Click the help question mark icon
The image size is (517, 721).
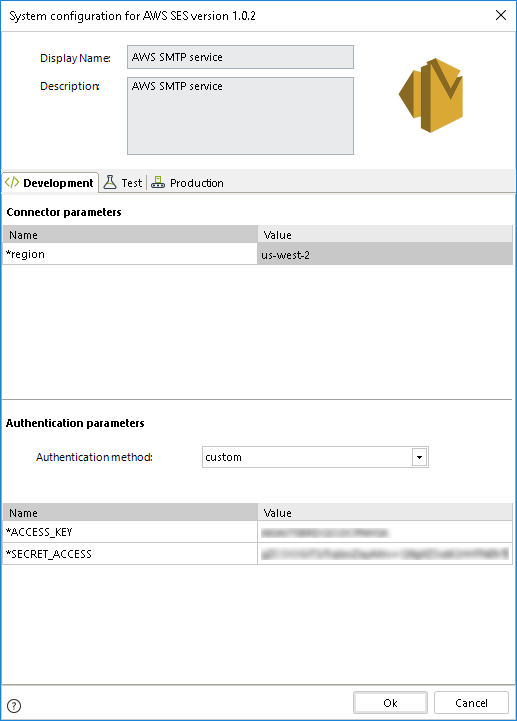pos(14,705)
